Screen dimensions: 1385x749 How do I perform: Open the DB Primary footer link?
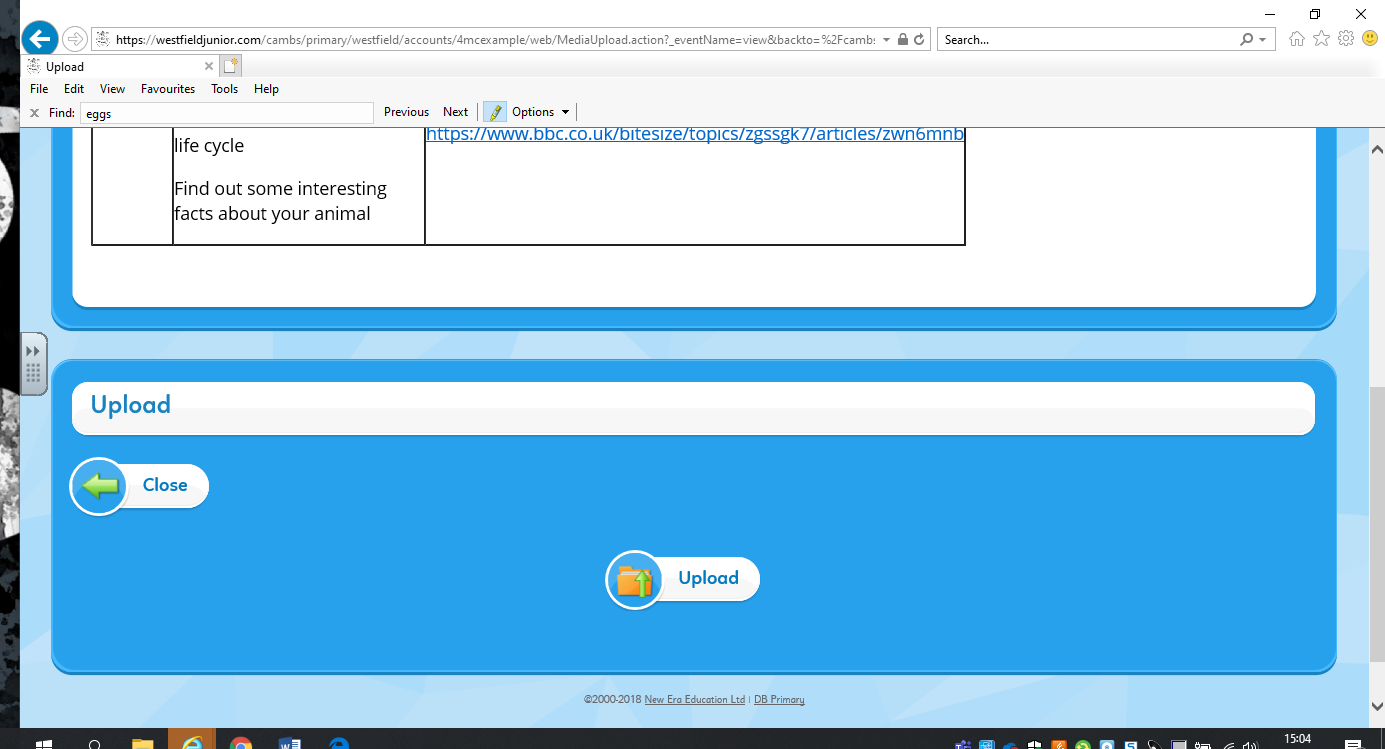tap(779, 700)
